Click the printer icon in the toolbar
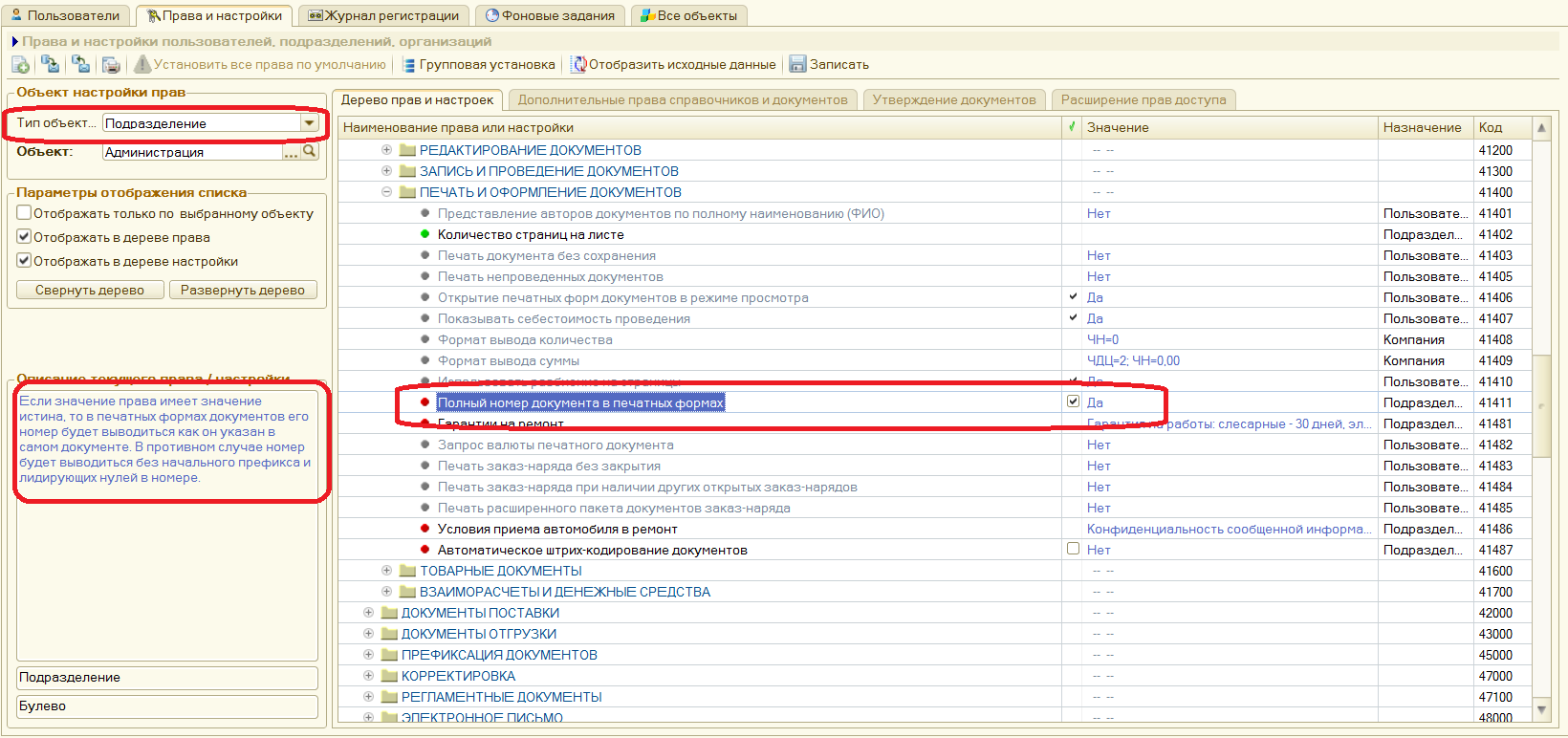The width and height of the screenshot is (1568, 738). (112, 64)
